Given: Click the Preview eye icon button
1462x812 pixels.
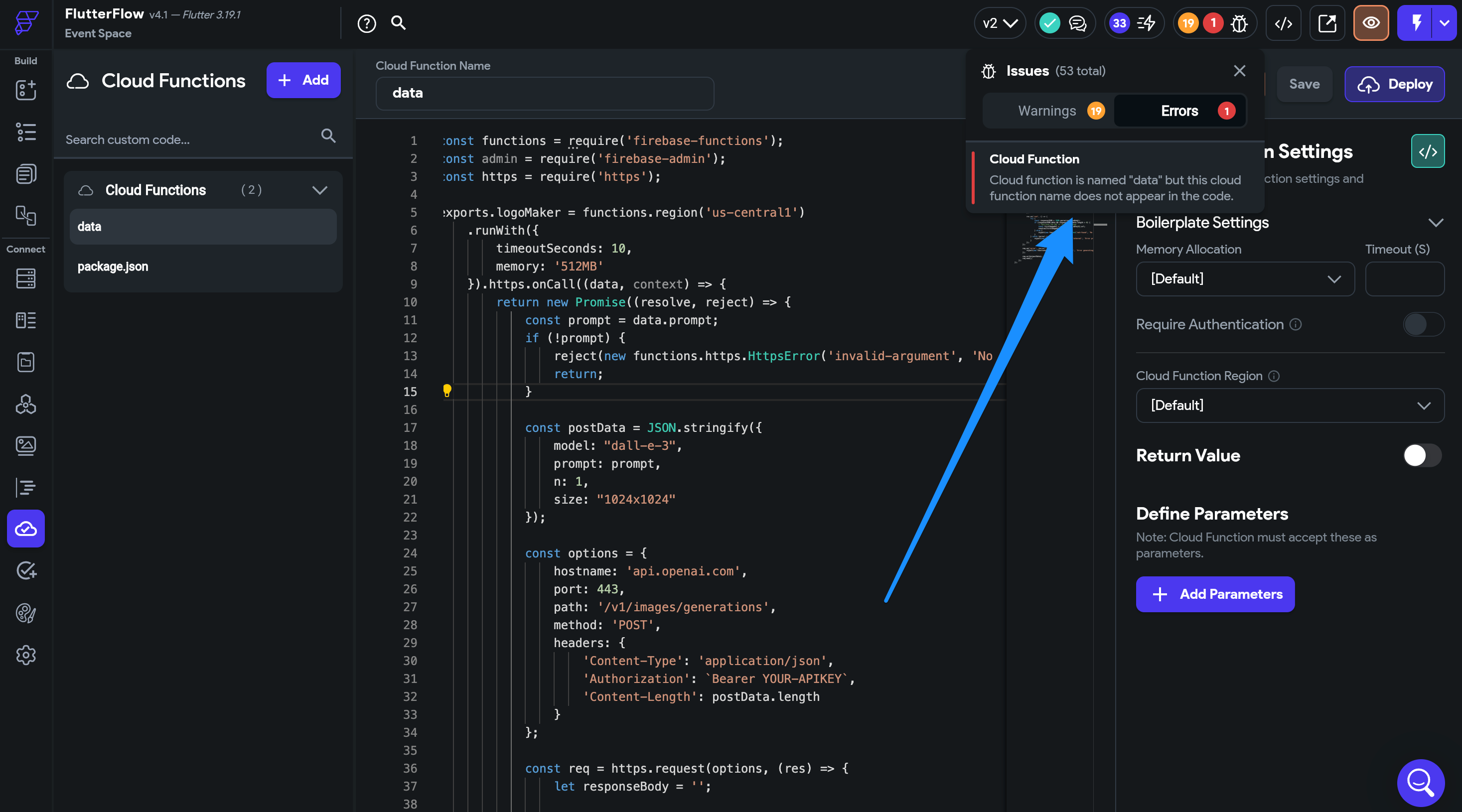Looking at the screenshot, I should [x=1371, y=23].
